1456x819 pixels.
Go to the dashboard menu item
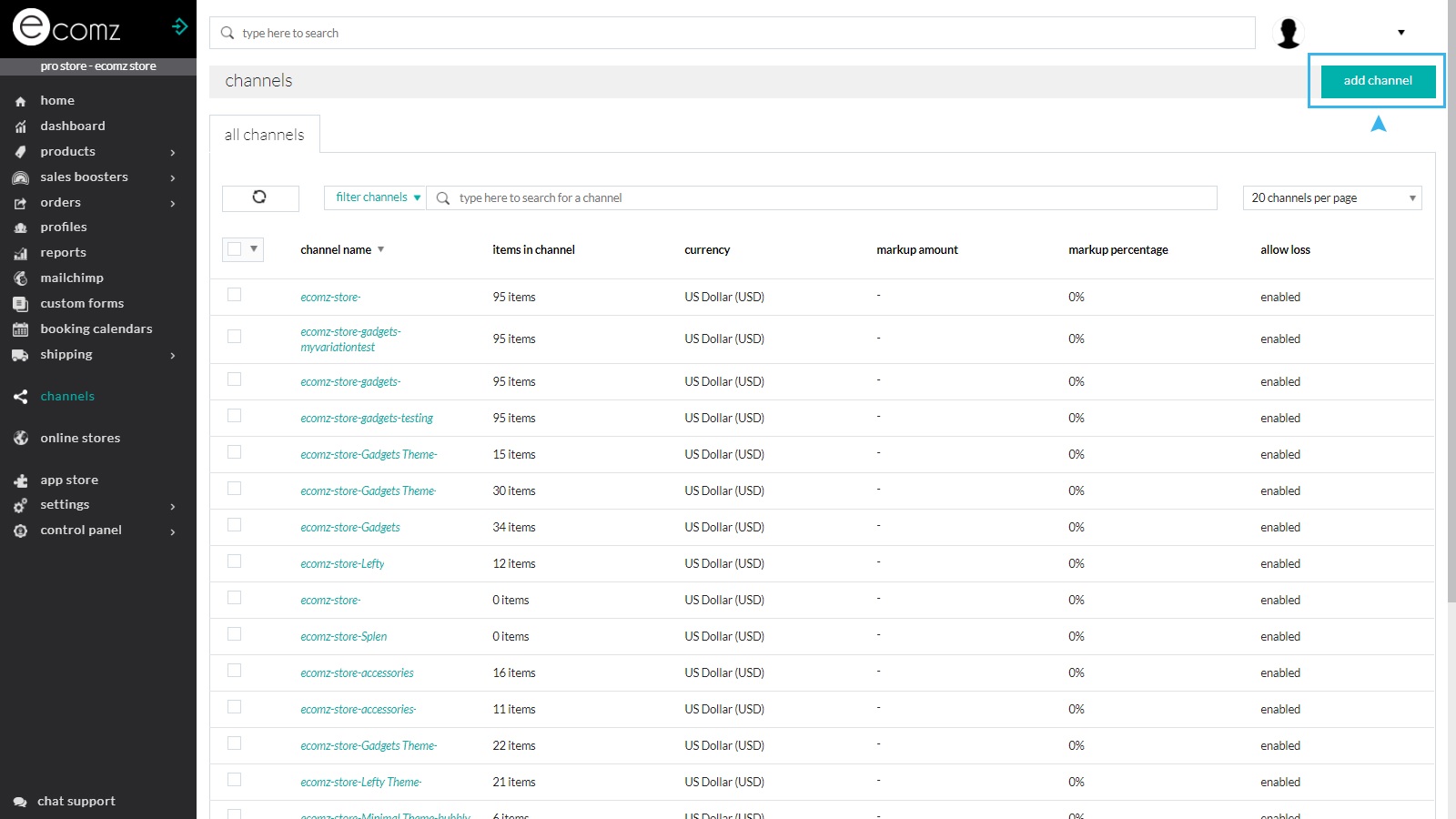73,126
